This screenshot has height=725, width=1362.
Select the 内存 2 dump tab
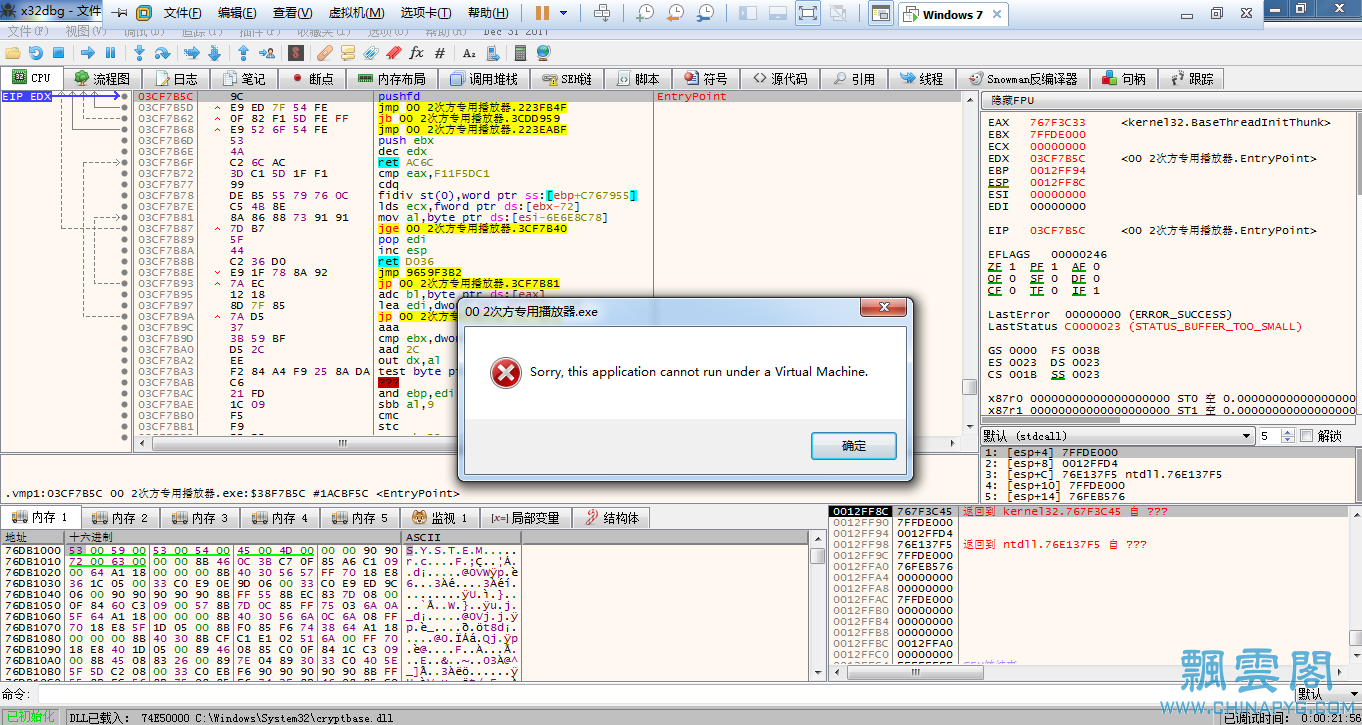point(121,518)
